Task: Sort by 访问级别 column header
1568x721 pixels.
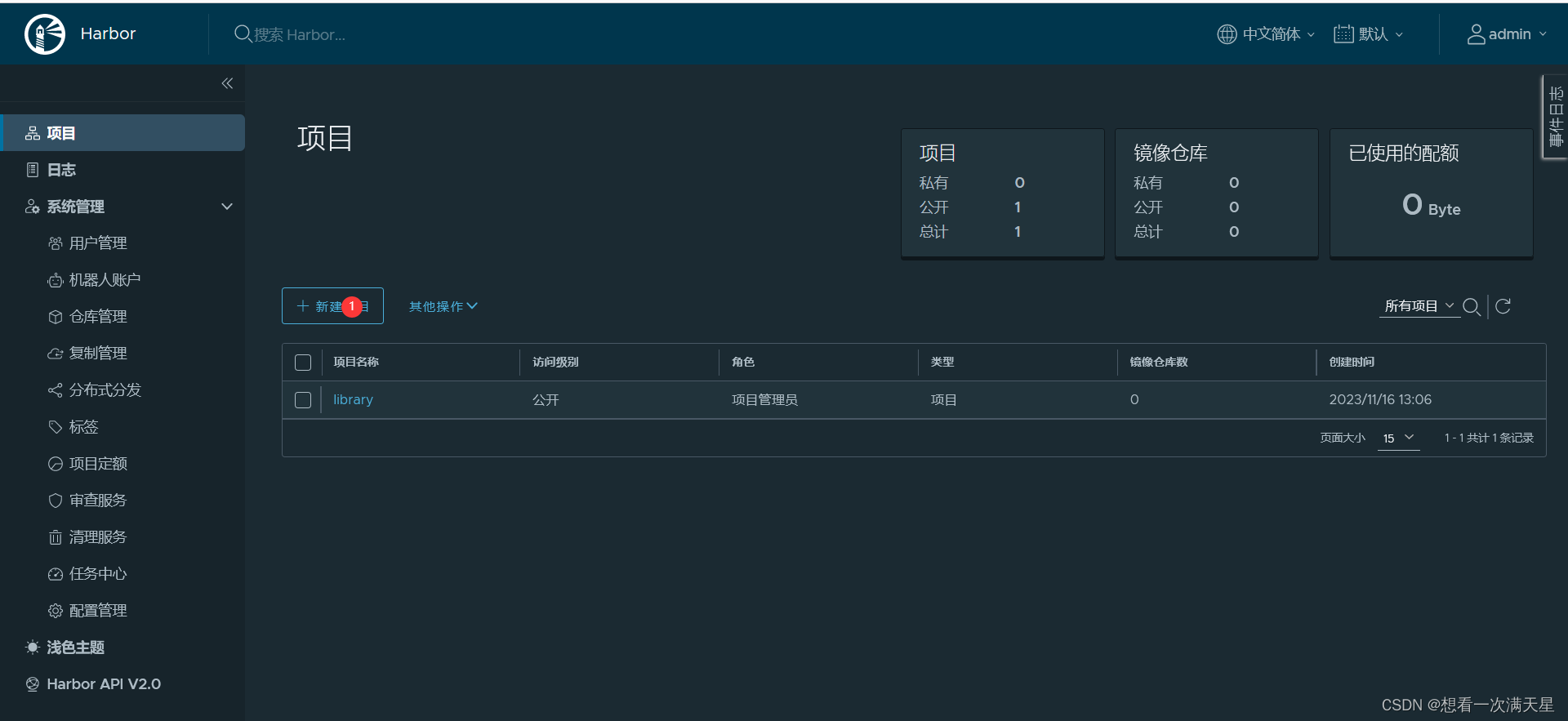Action: coord(555,362)
